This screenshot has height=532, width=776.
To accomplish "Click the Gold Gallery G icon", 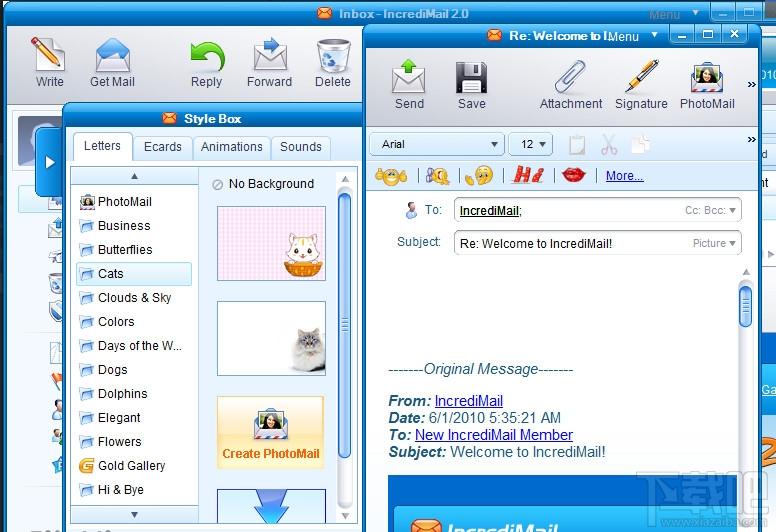I will (86, 466).
